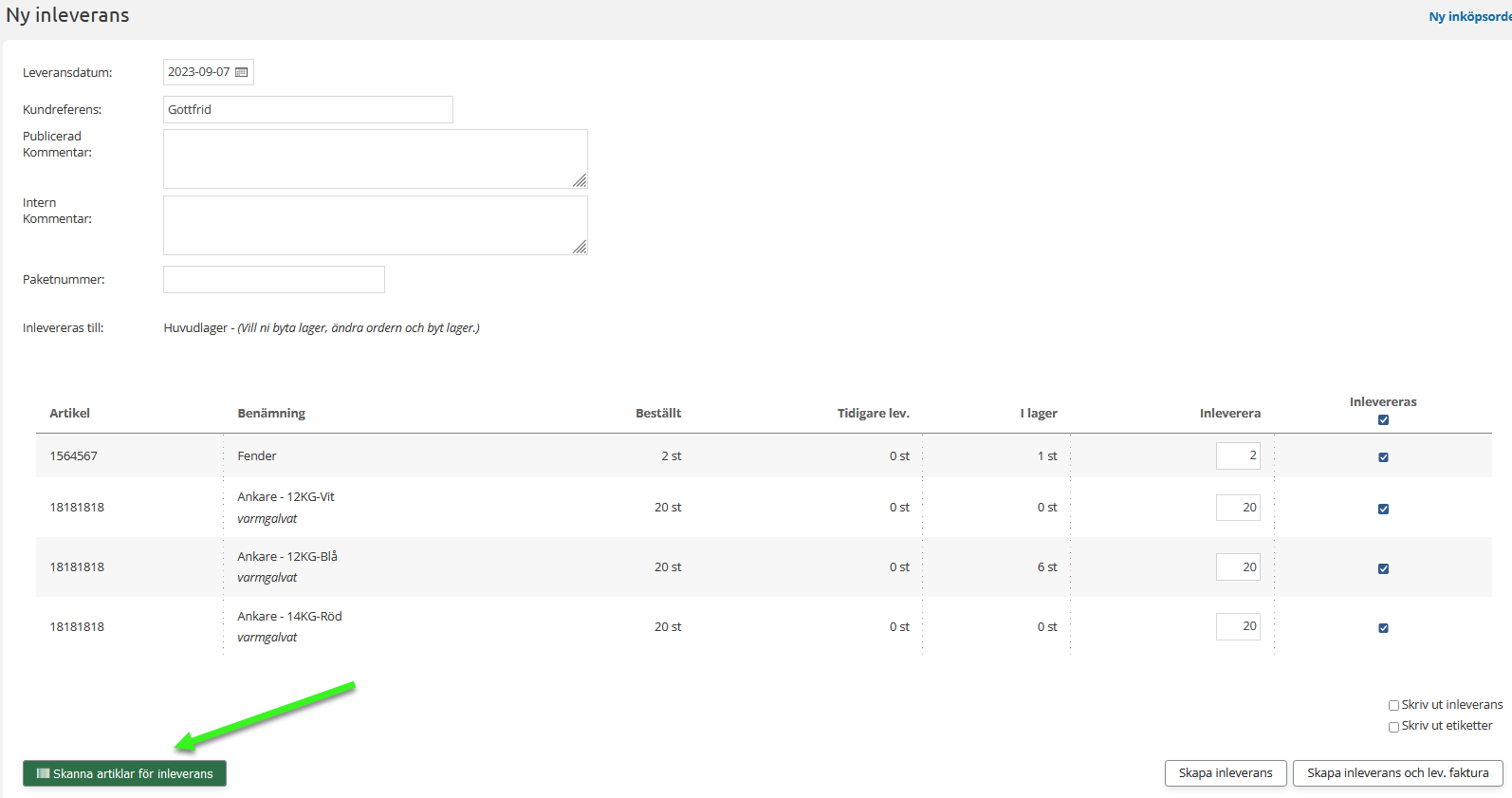Click the barcode icon on Skanna artiklar button

pos(43,773)
